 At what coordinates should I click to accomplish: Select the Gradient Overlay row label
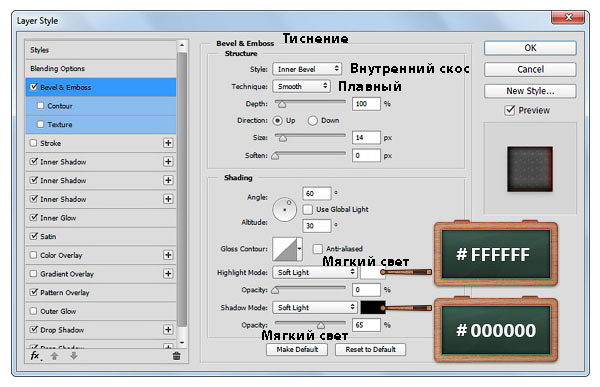pyautogui.click(x=67, y=274)
